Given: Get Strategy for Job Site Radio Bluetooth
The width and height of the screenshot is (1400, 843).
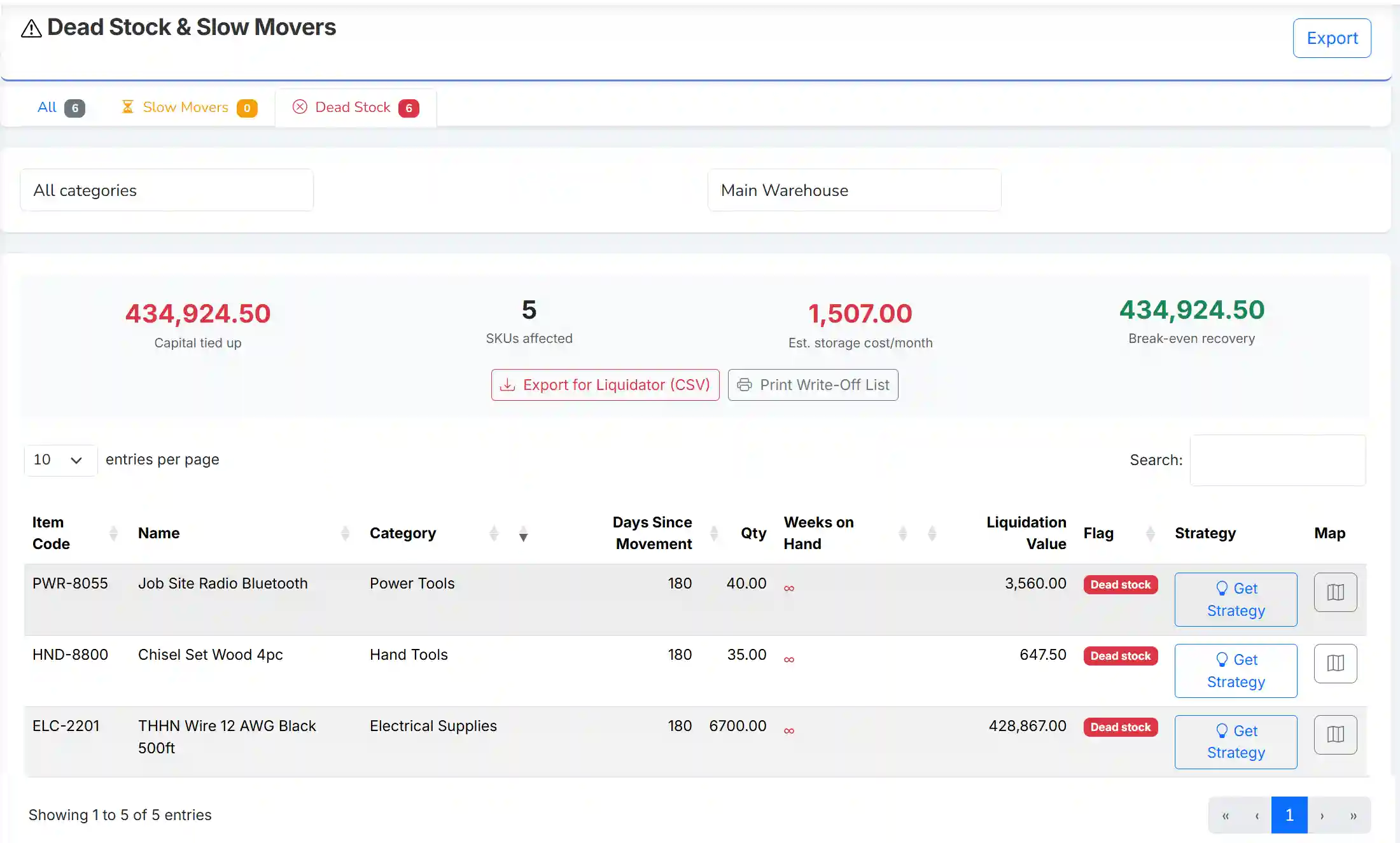Looking at the screenshot, I should click(1236, 599).
